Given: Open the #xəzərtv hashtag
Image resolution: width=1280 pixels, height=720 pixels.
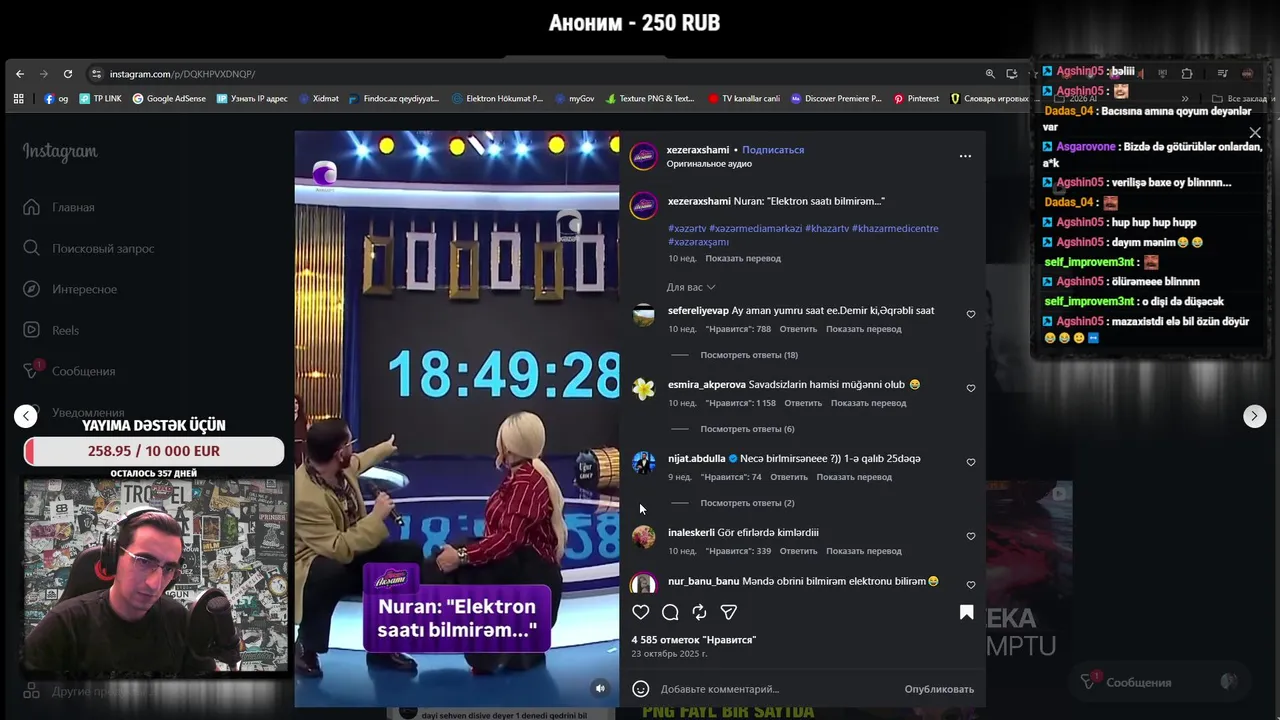Looking at the screenshot, I should pos(687,229).
